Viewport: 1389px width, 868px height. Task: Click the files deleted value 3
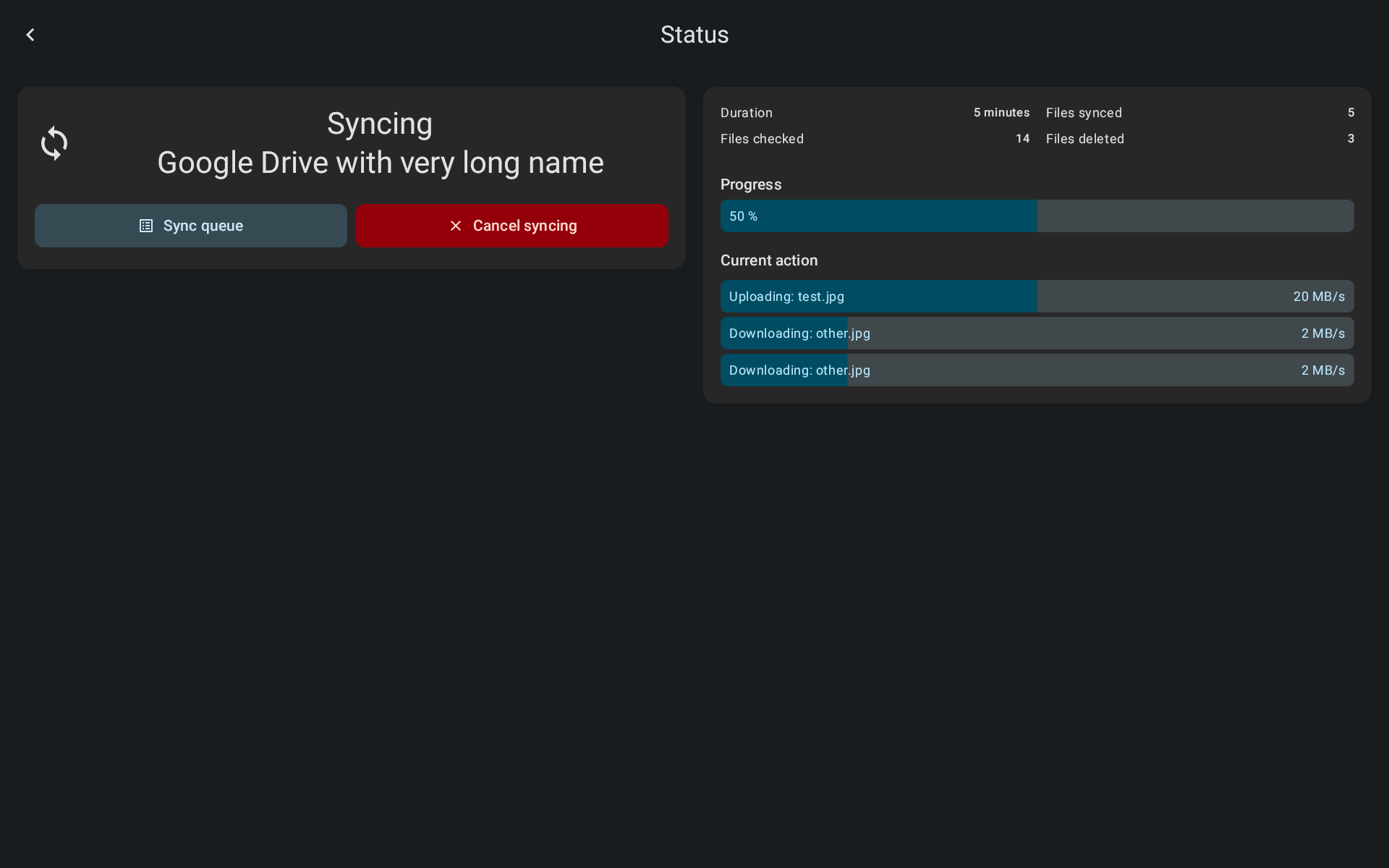coord(1351,139)
